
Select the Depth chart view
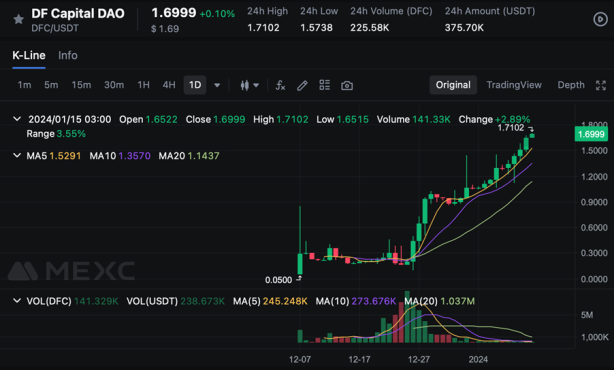pos(571,85)
